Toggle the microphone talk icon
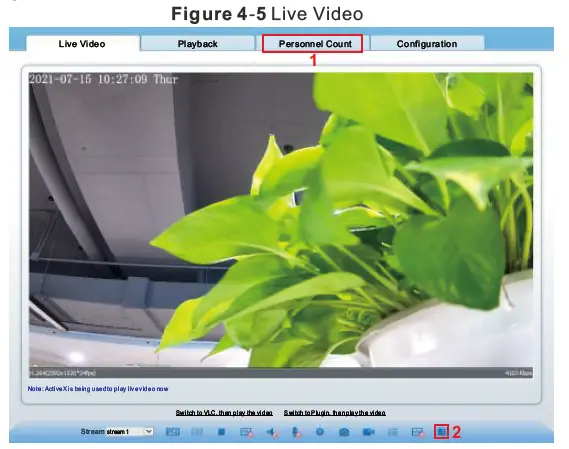The height and width of the screenshot is (449, 569). [x=296, y=432]
